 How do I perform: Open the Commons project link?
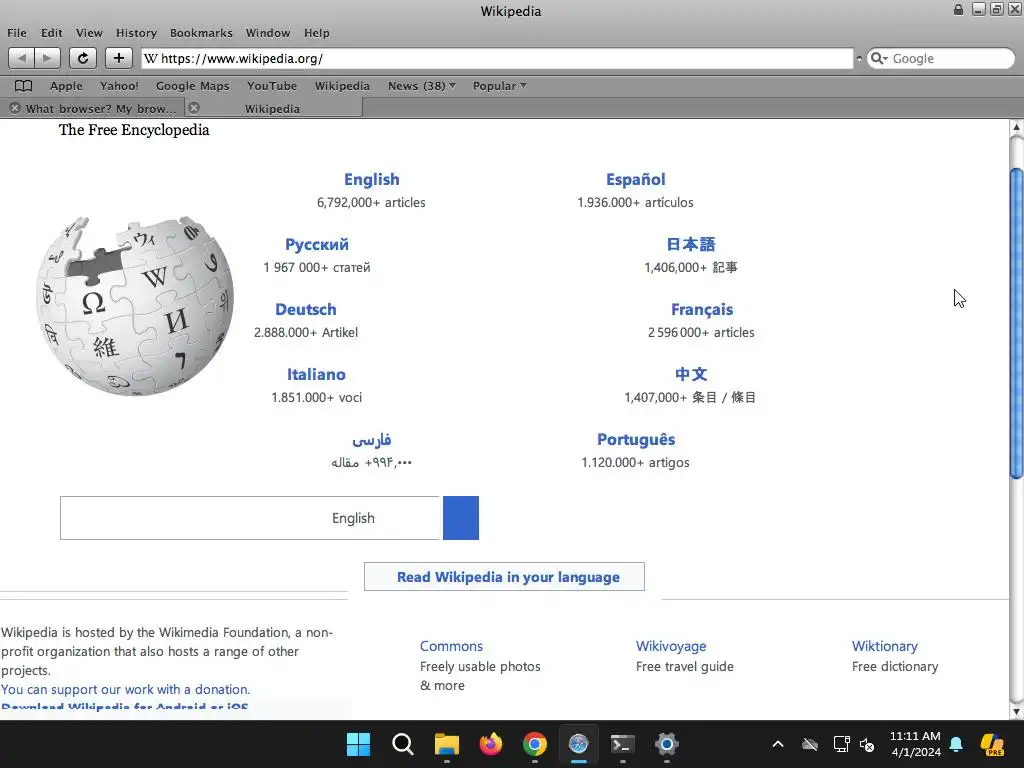tap(451, 646)
